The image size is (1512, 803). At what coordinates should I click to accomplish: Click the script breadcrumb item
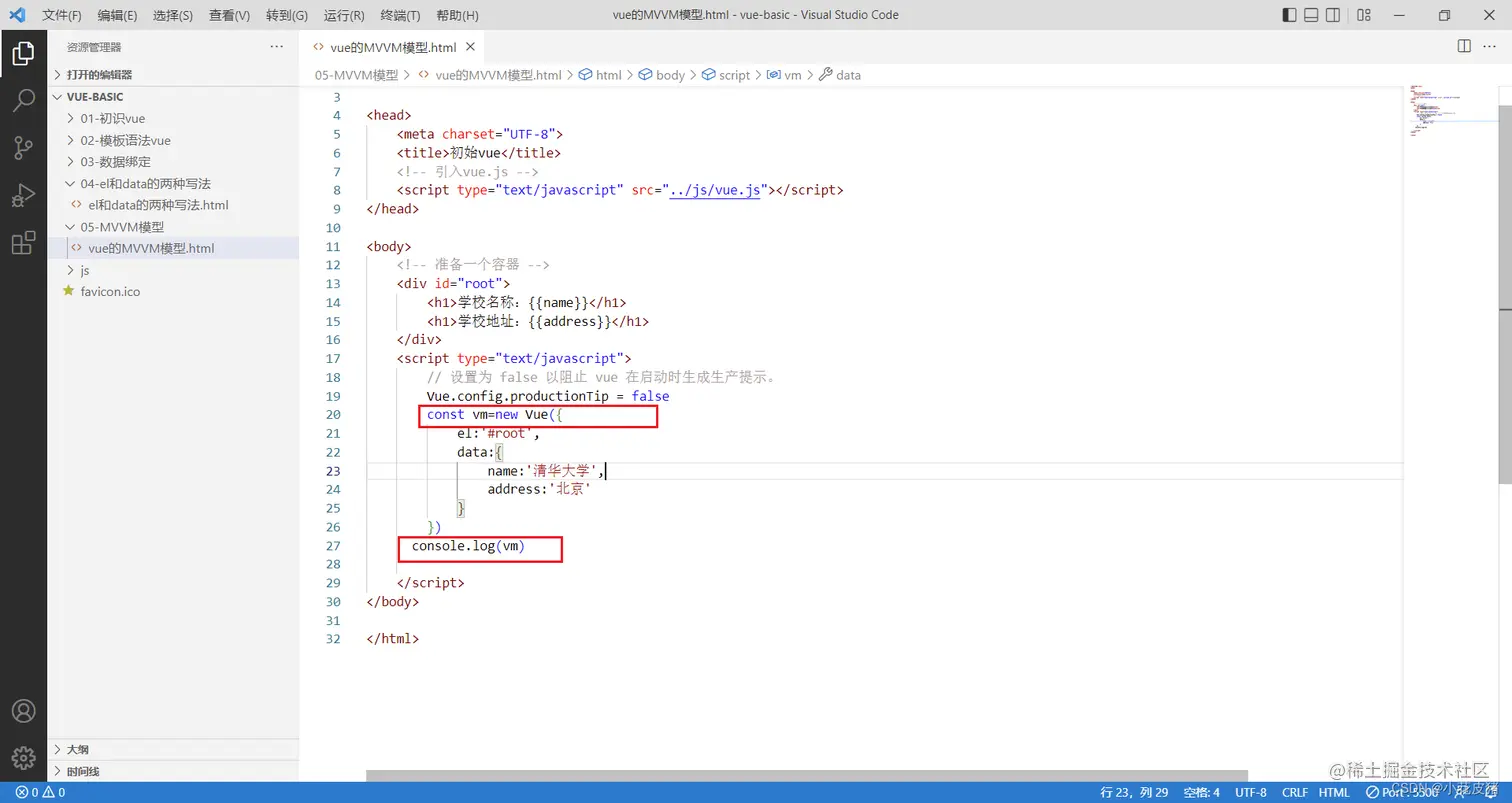(726, 75)
